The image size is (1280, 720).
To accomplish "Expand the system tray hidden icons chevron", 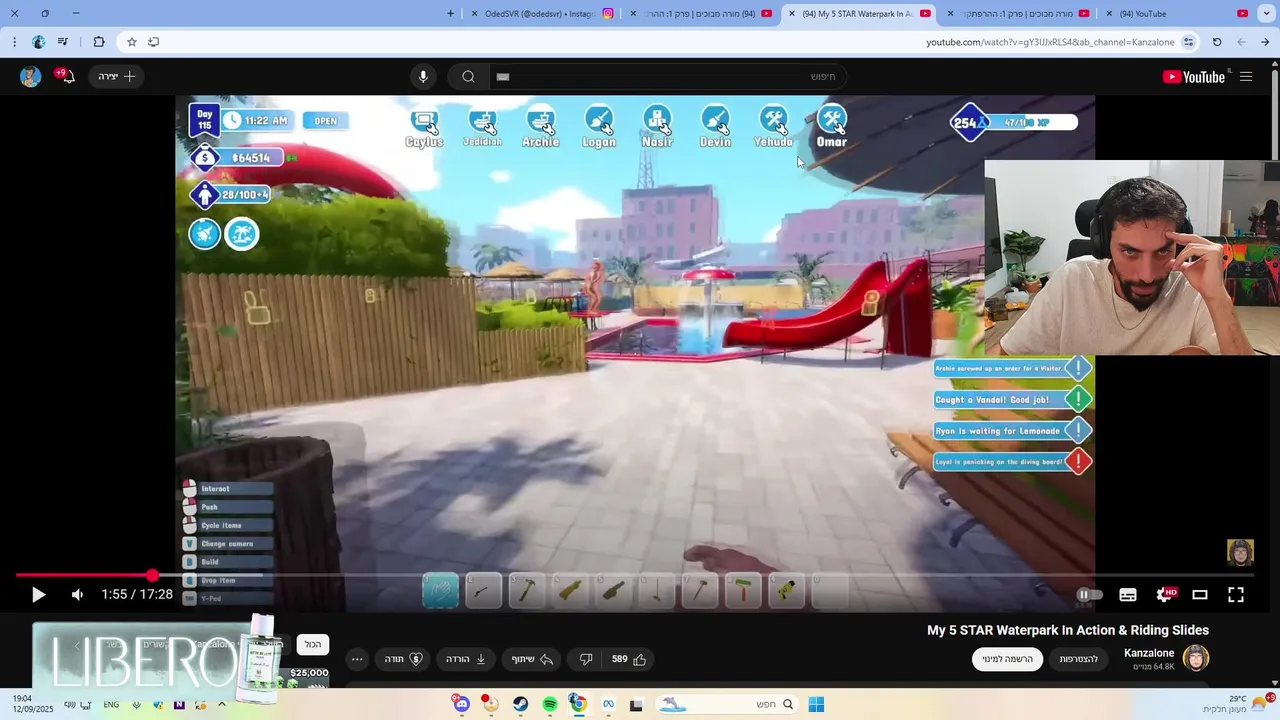I will pyautogui.click(x=222, y=704).
